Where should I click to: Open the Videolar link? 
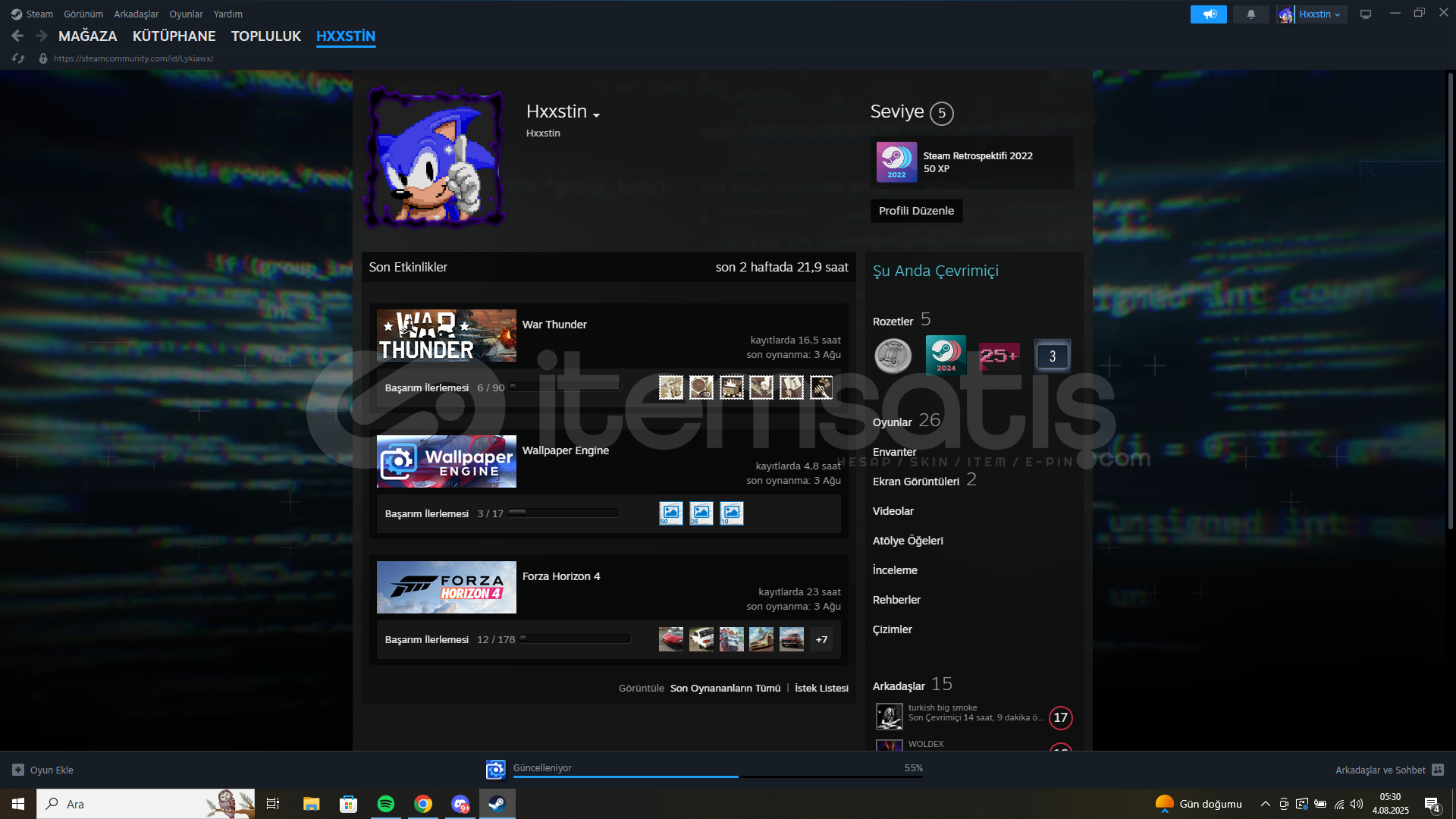point(893,511)
